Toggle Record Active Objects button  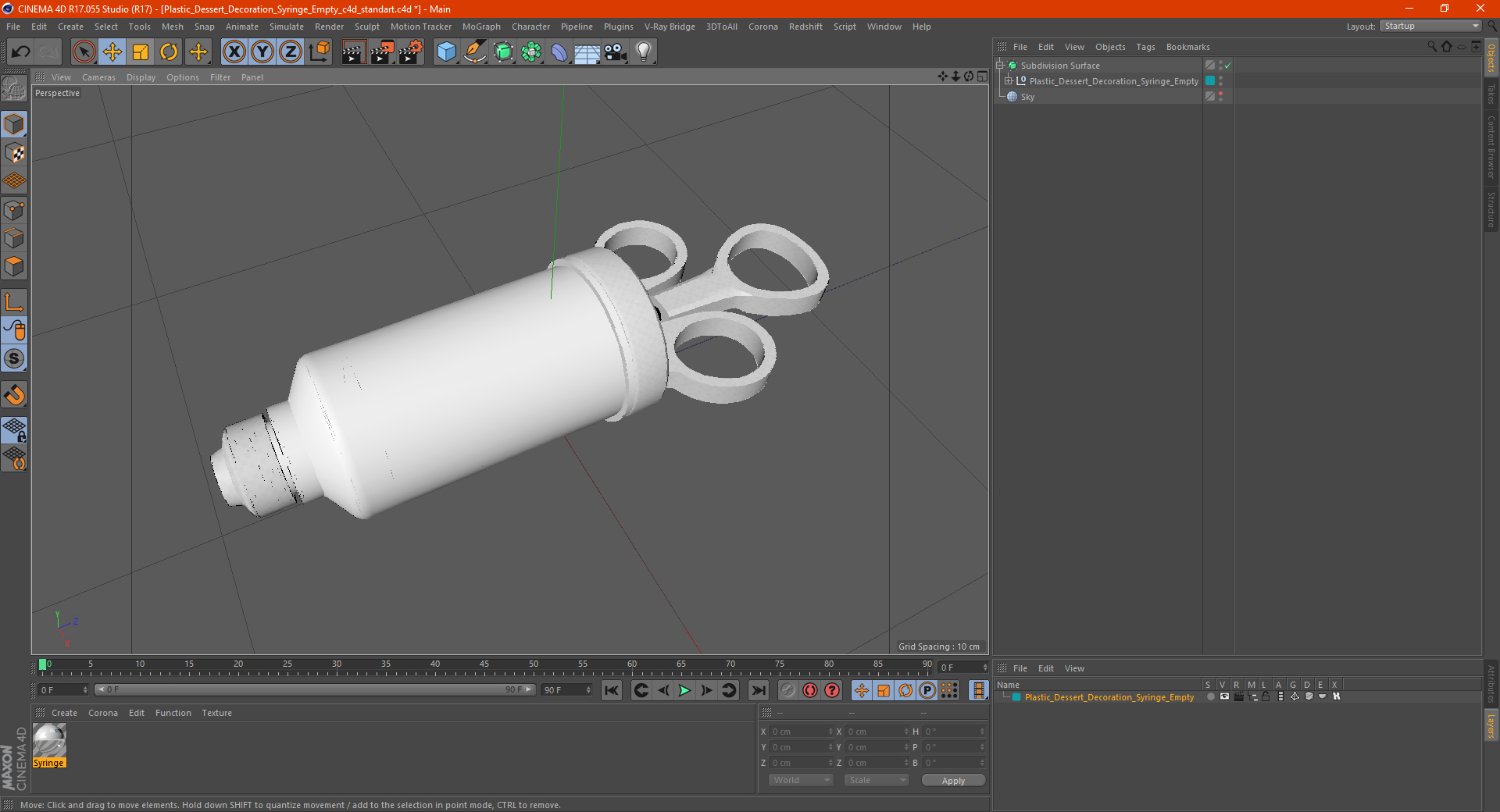pos(788,690)
